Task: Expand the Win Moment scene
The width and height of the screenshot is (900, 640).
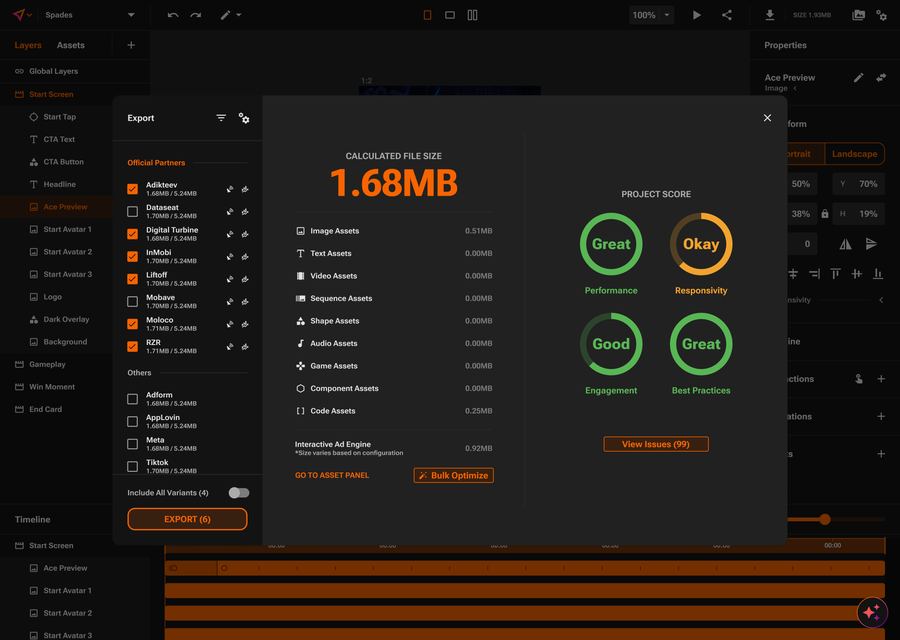Action: pos(52,386)
